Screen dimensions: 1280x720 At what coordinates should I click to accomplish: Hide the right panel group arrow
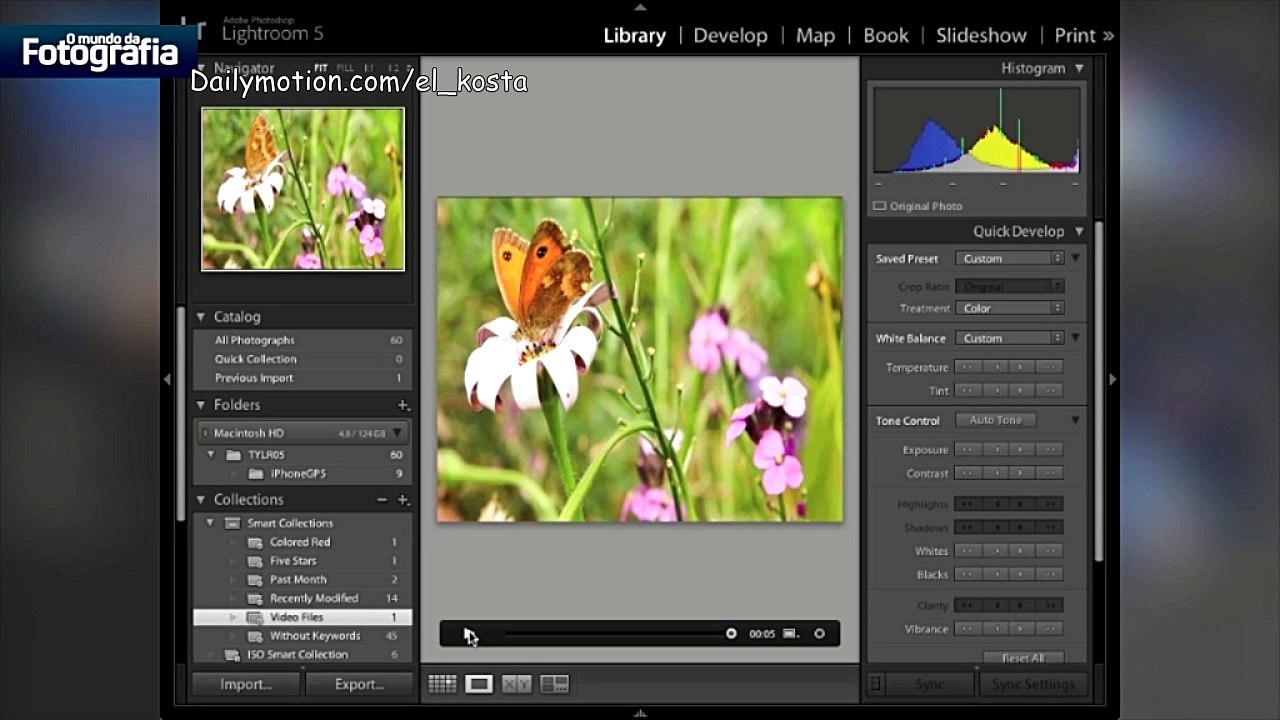pyautogui.click(x=1112, y=379)
